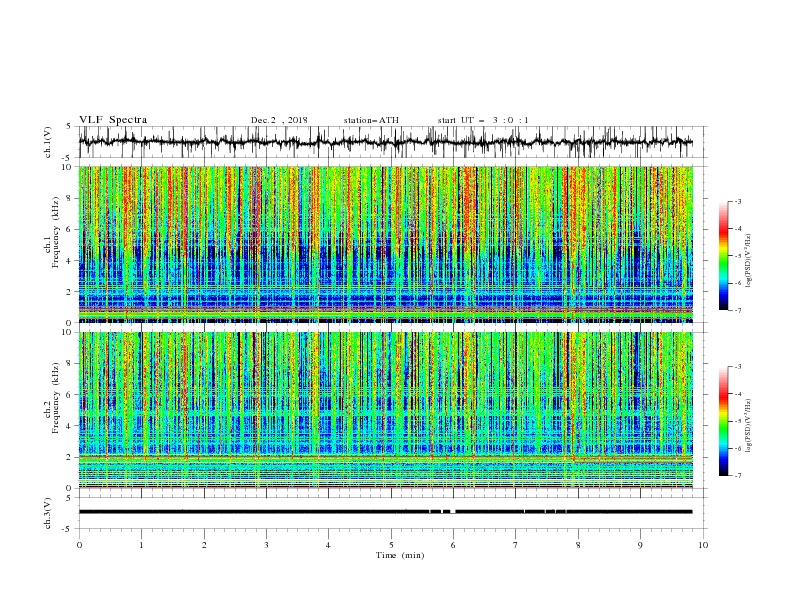Click the ch.2 spectrogram panel
792x612 pixels.
(386, 410)
